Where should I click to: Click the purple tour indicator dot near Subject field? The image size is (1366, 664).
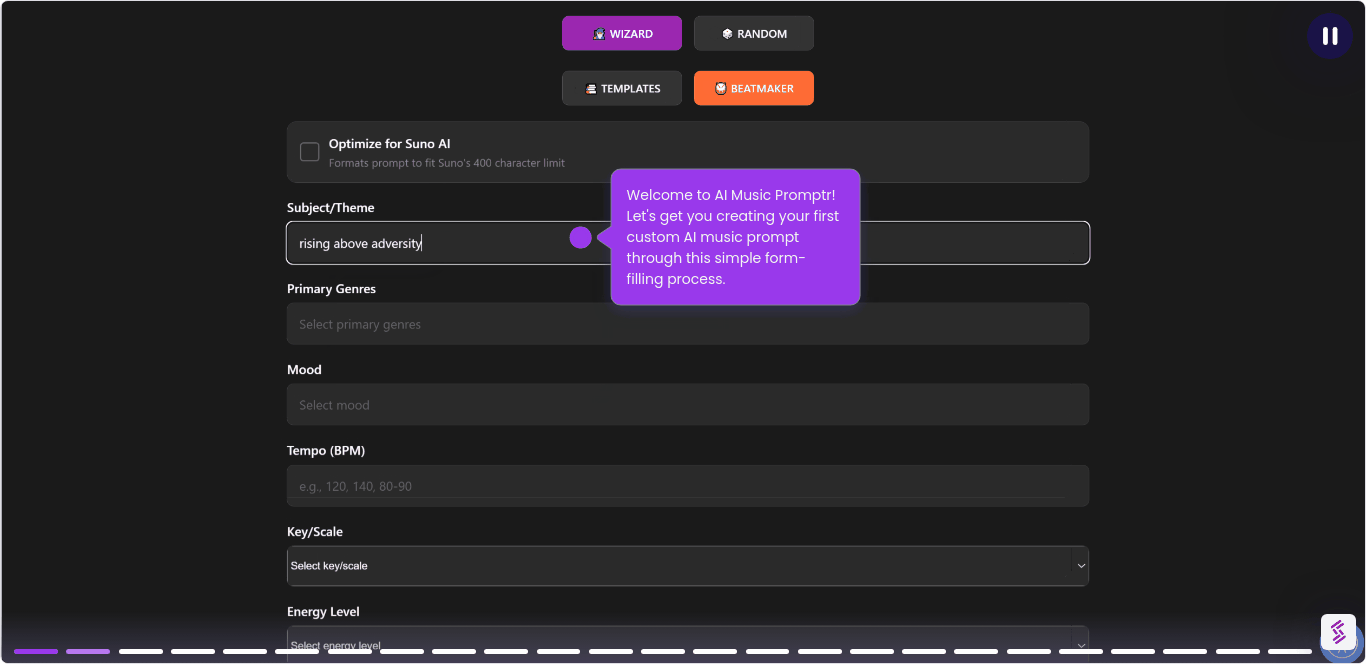580,237
